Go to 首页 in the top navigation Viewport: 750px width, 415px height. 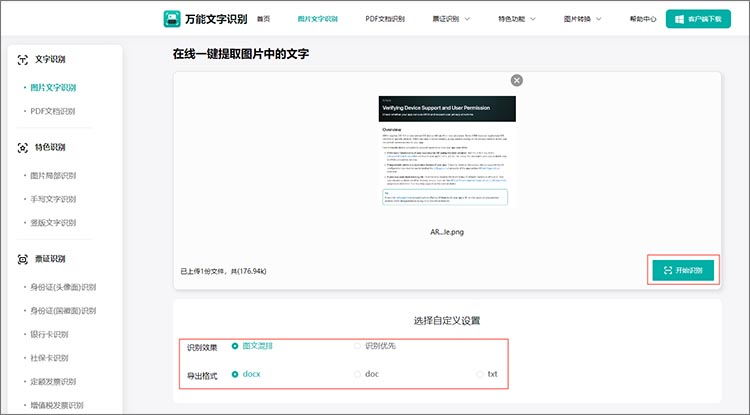[264, 19]
